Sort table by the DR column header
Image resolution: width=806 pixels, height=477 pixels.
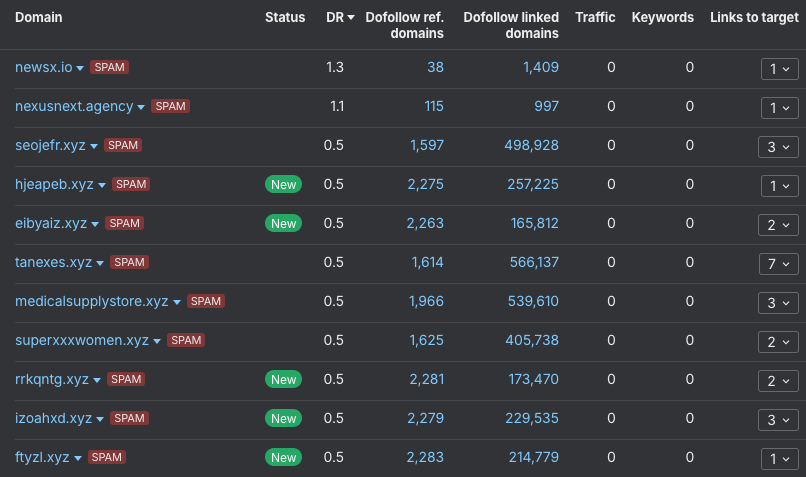[x=340, y=17]
